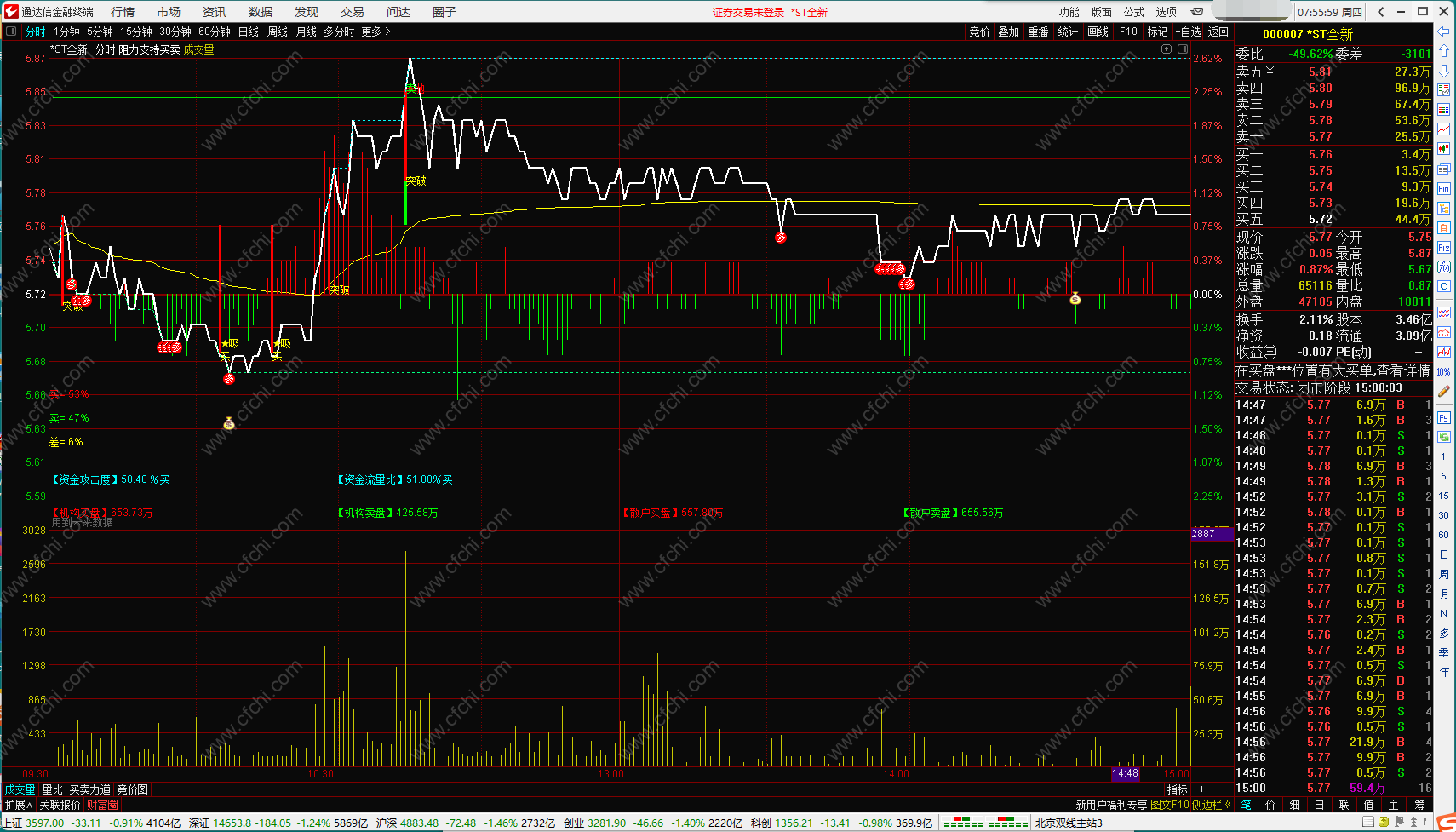
Task: Click the F5 icon in the right sidebar
Action: pos(1443,417)
